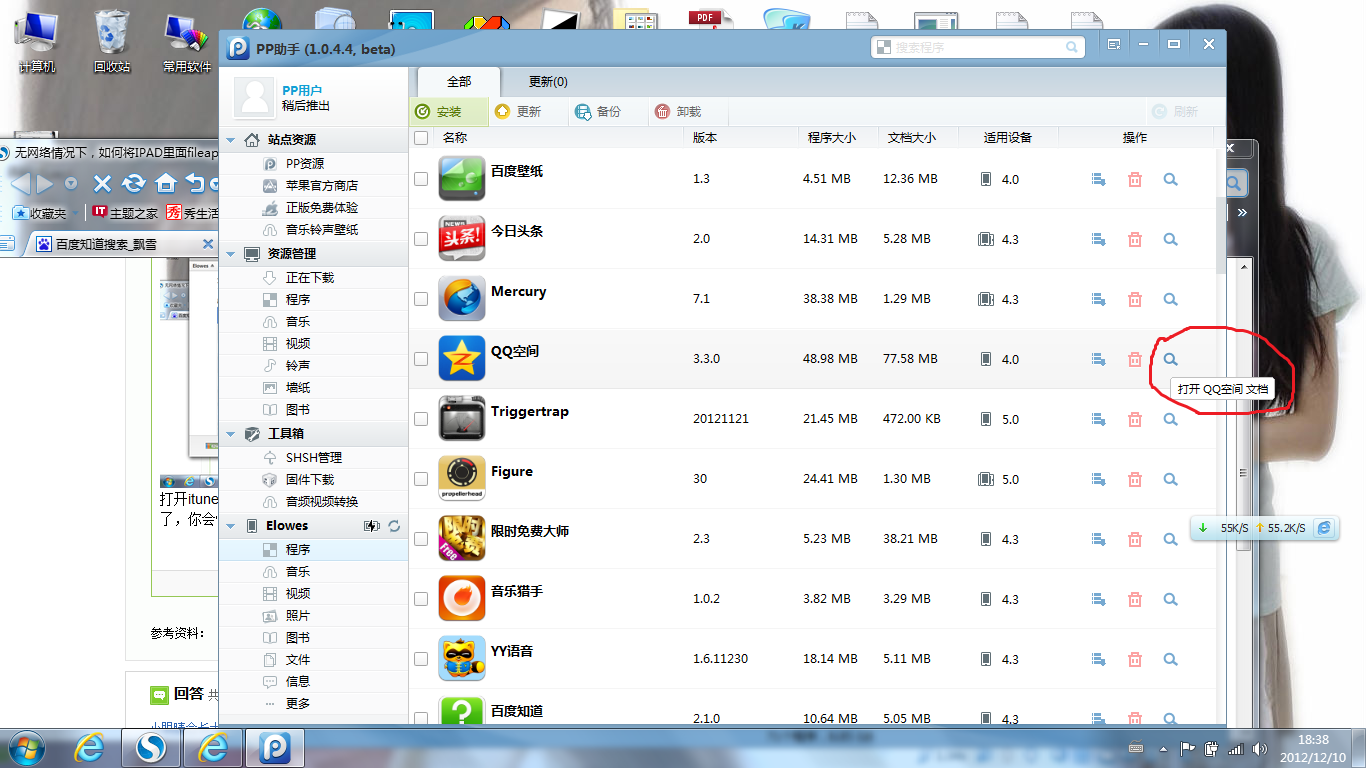Click the refresh icon beside Elowes device
Viewport: 1366px width, 768px height.
click(394, 526)
